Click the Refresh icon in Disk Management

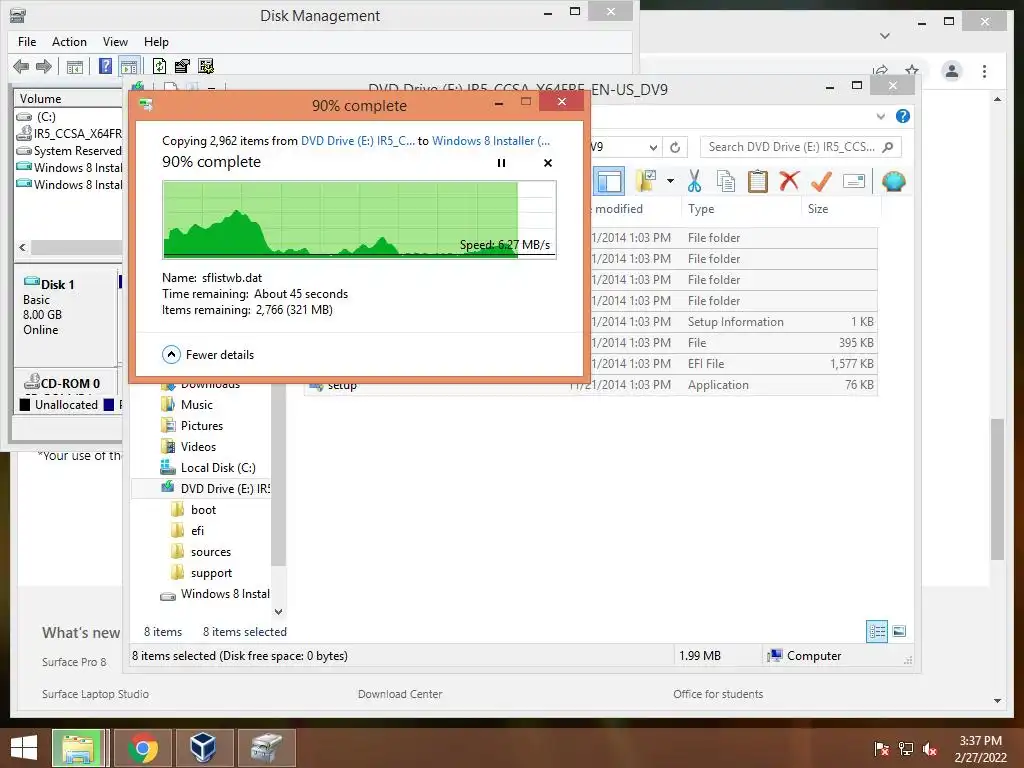159,66
